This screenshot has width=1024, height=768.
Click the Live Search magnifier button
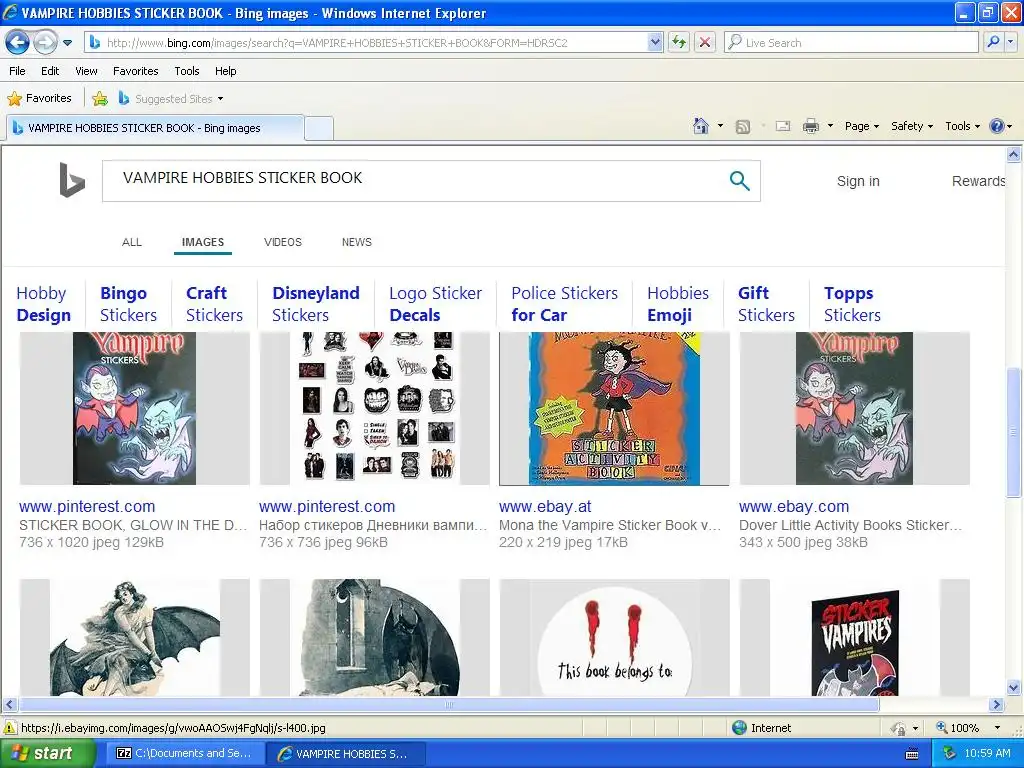point(993,42)
